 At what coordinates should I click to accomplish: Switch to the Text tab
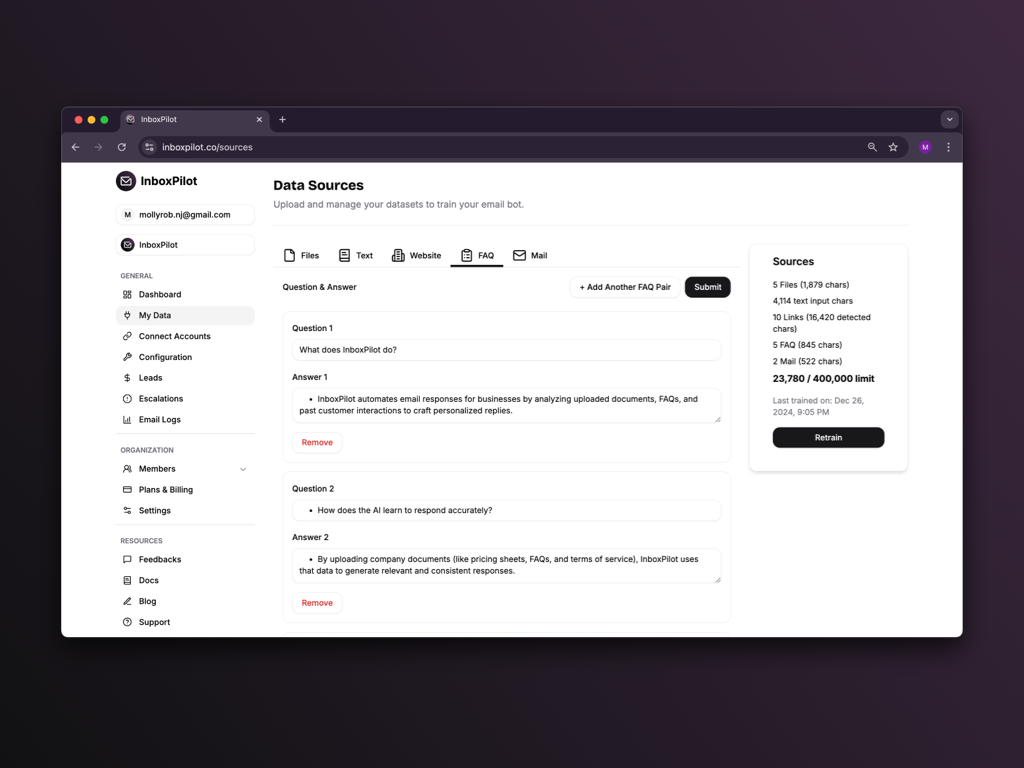pyautogui.click(x=356, y=255)
